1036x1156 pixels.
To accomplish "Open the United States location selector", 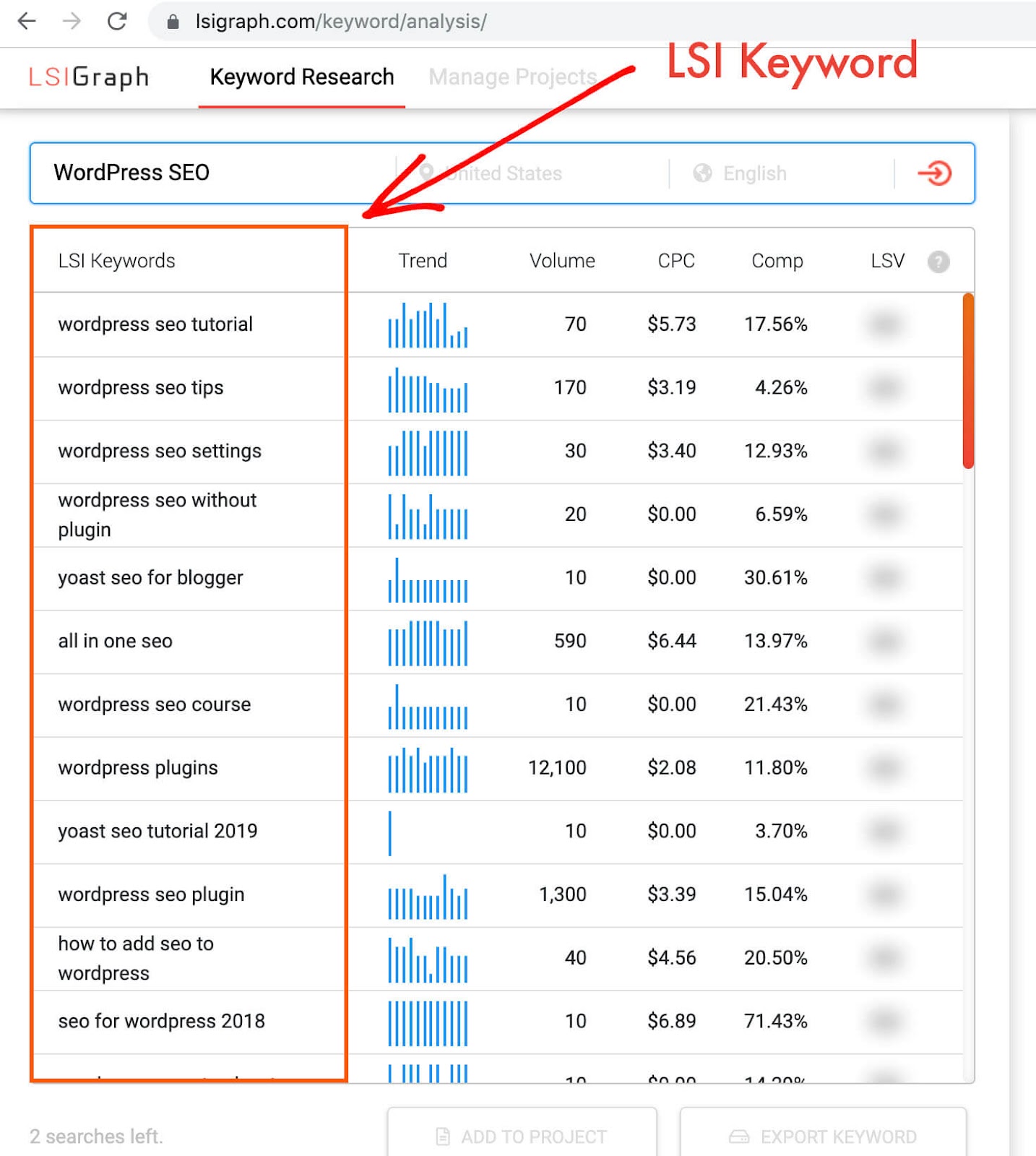I will (504, 173).
